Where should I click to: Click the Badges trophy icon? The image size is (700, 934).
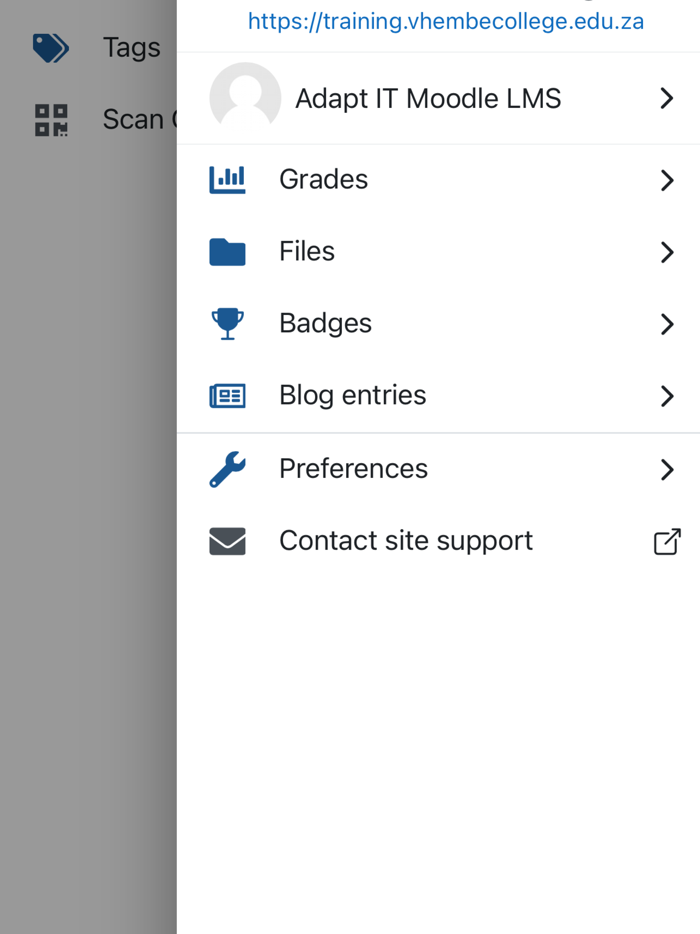point(227,323)
